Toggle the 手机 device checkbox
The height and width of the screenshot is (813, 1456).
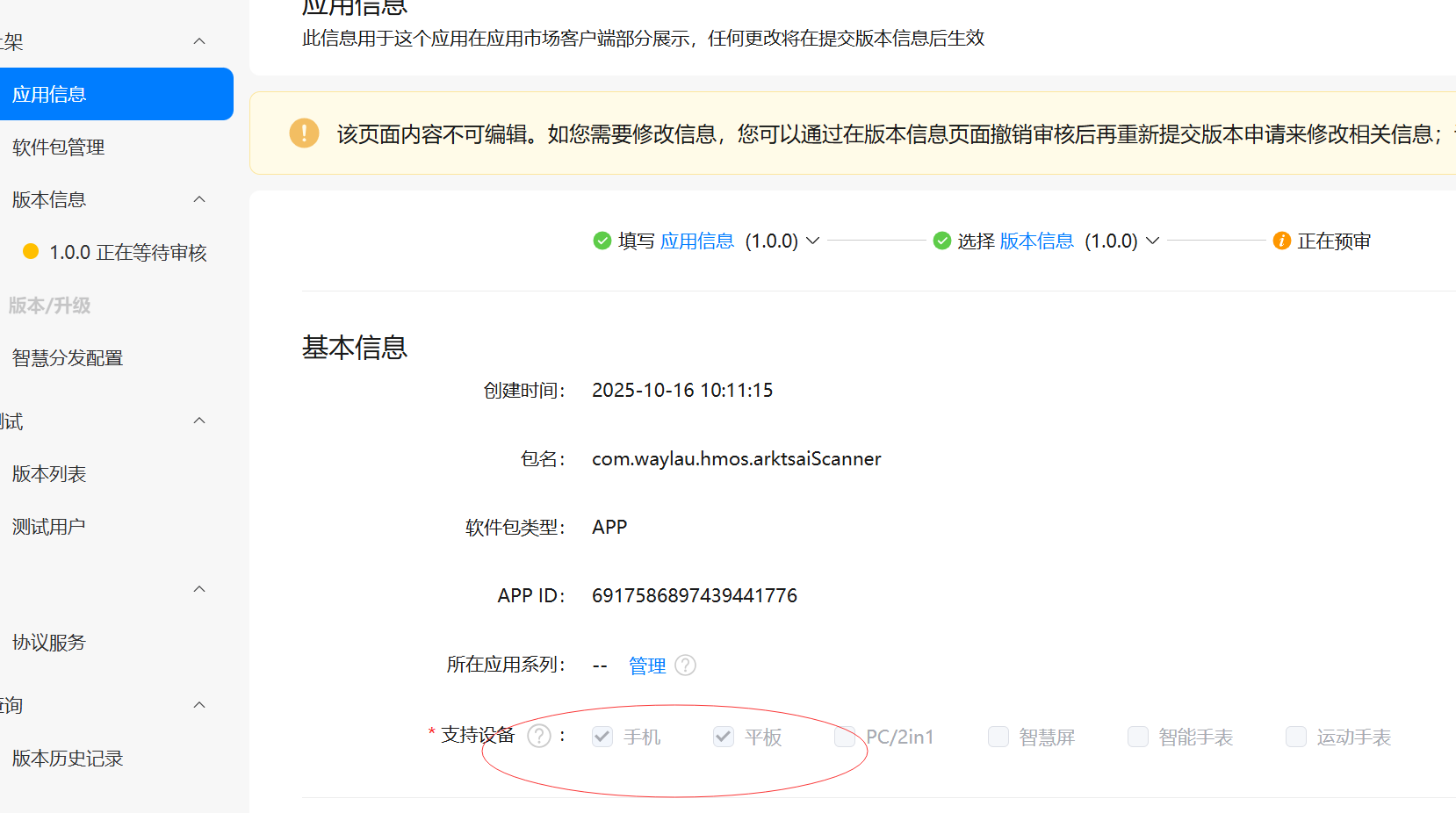pos(602,737)
